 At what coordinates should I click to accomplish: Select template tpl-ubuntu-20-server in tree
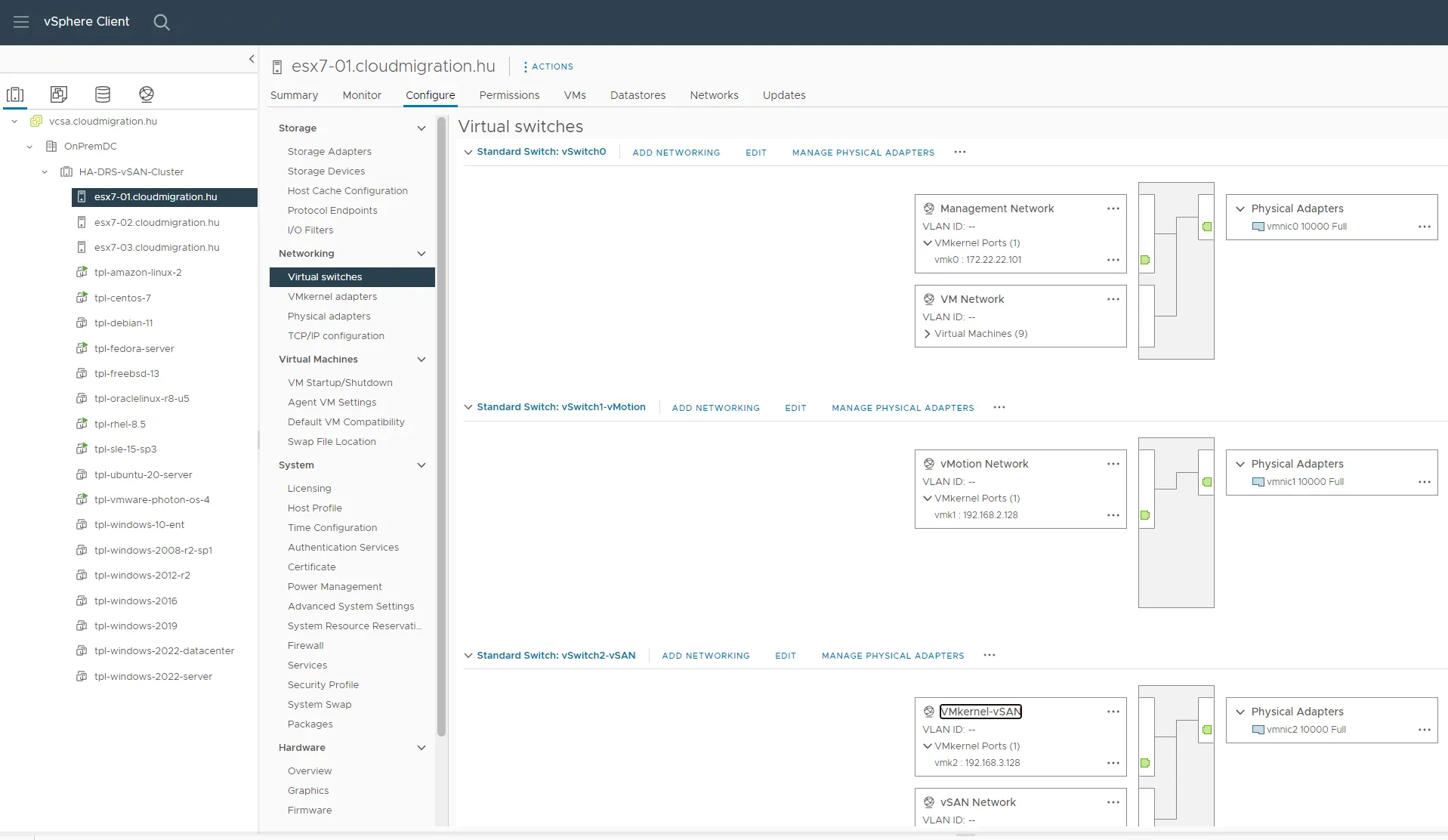143,475
